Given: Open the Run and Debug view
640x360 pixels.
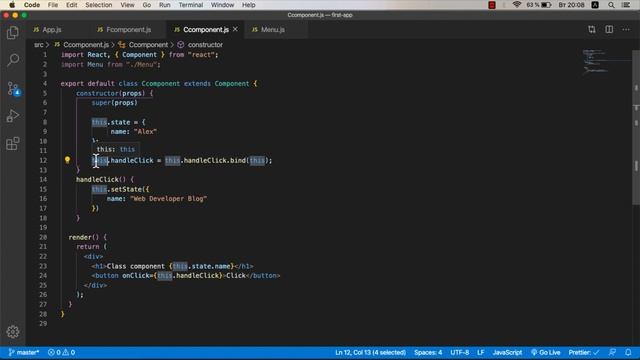Looking at the screenshot, I should (13, 116).
